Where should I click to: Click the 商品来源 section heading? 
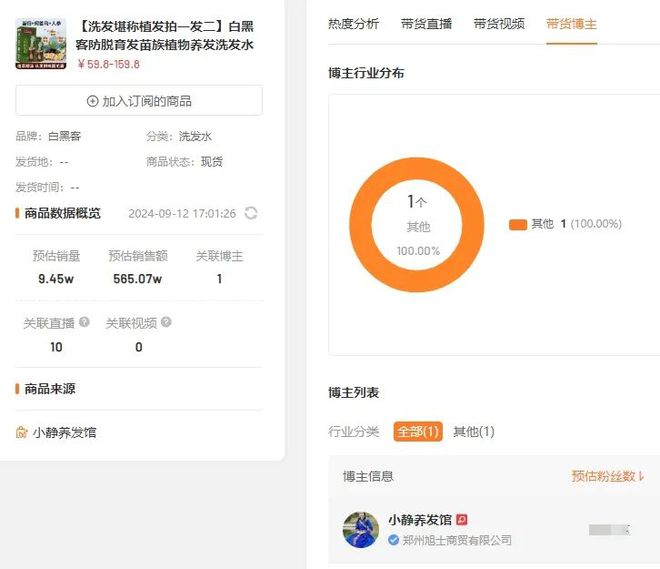[x=50, y=388]
